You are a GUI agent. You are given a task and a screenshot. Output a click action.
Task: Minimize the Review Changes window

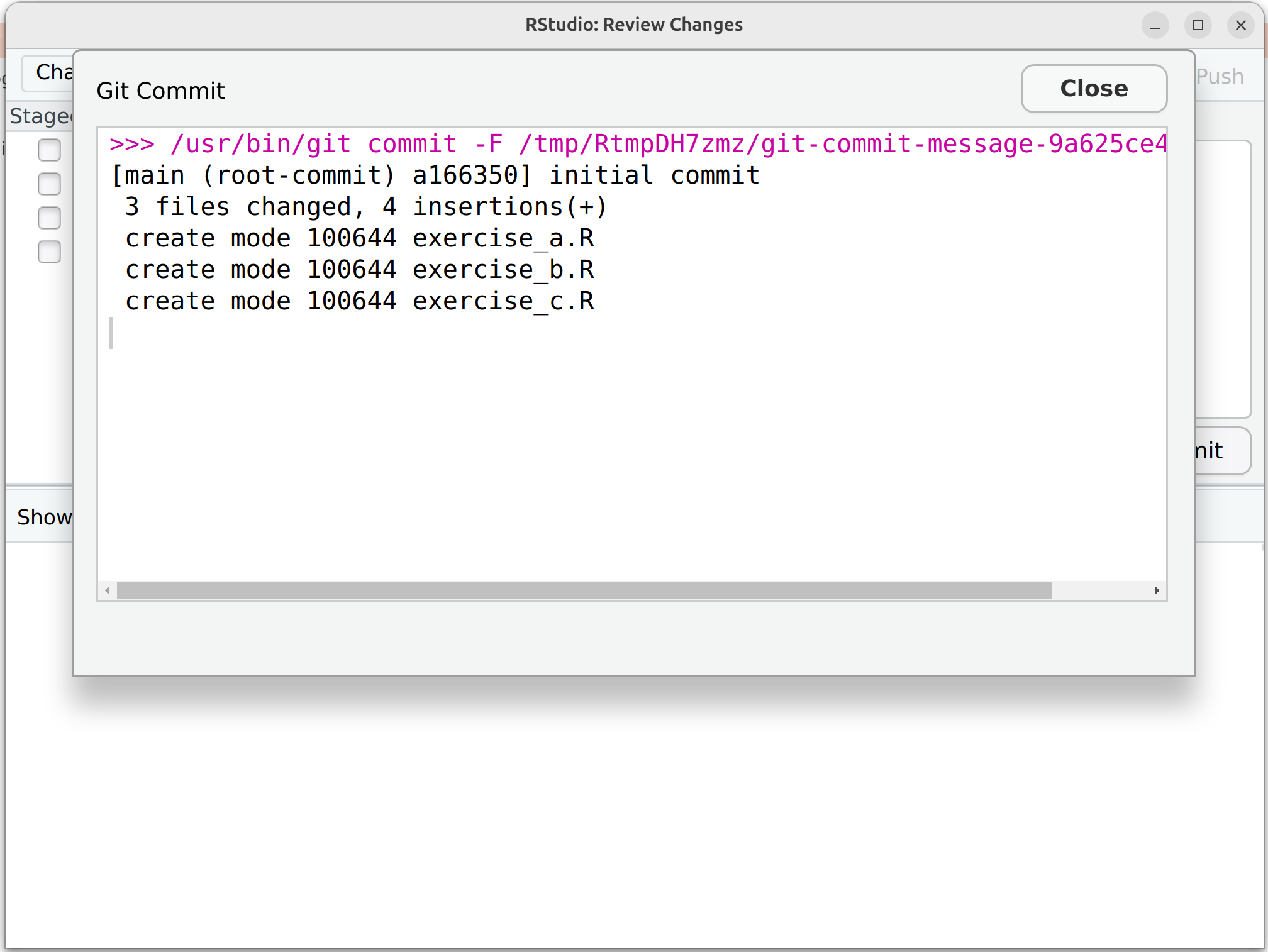point(1155,26)
